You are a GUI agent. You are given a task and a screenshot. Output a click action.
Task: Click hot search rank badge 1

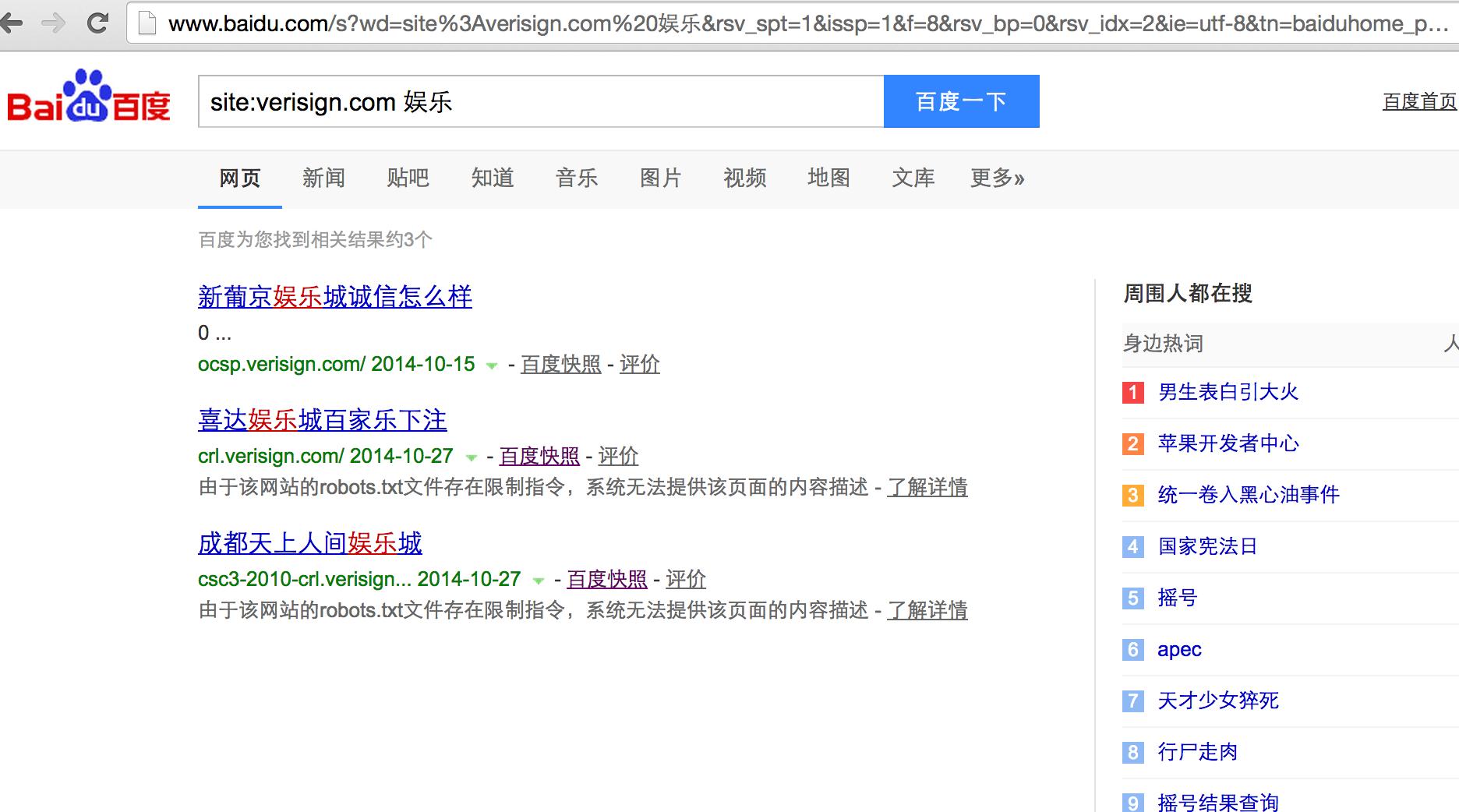tap(1133, 392)
